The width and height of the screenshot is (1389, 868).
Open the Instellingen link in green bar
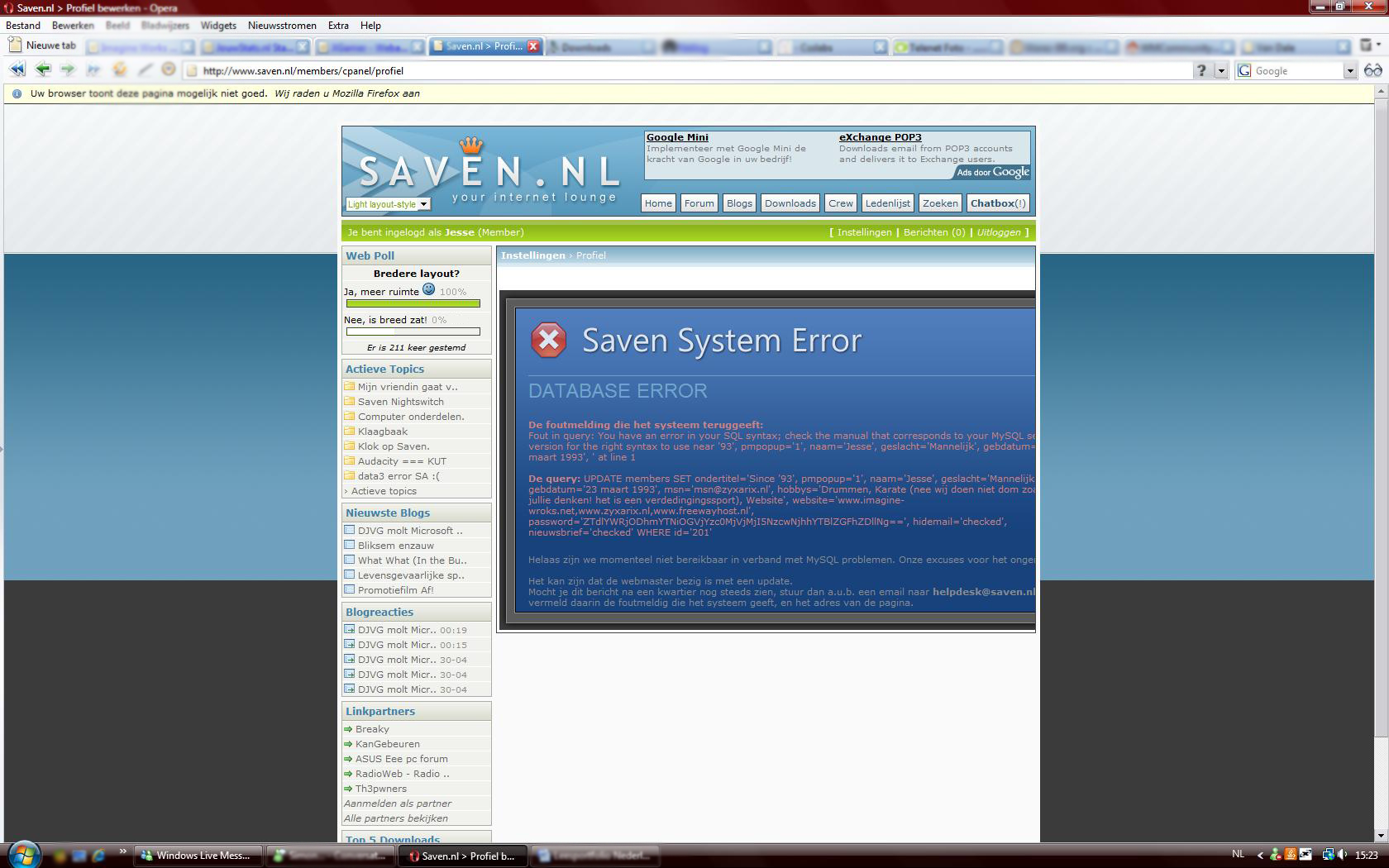(x=864, y=232)
